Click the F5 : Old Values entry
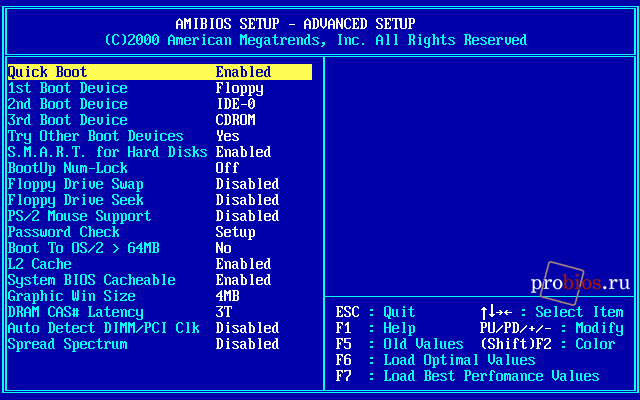This screenshot has height=400, width=640. click(x=400, y=344)
